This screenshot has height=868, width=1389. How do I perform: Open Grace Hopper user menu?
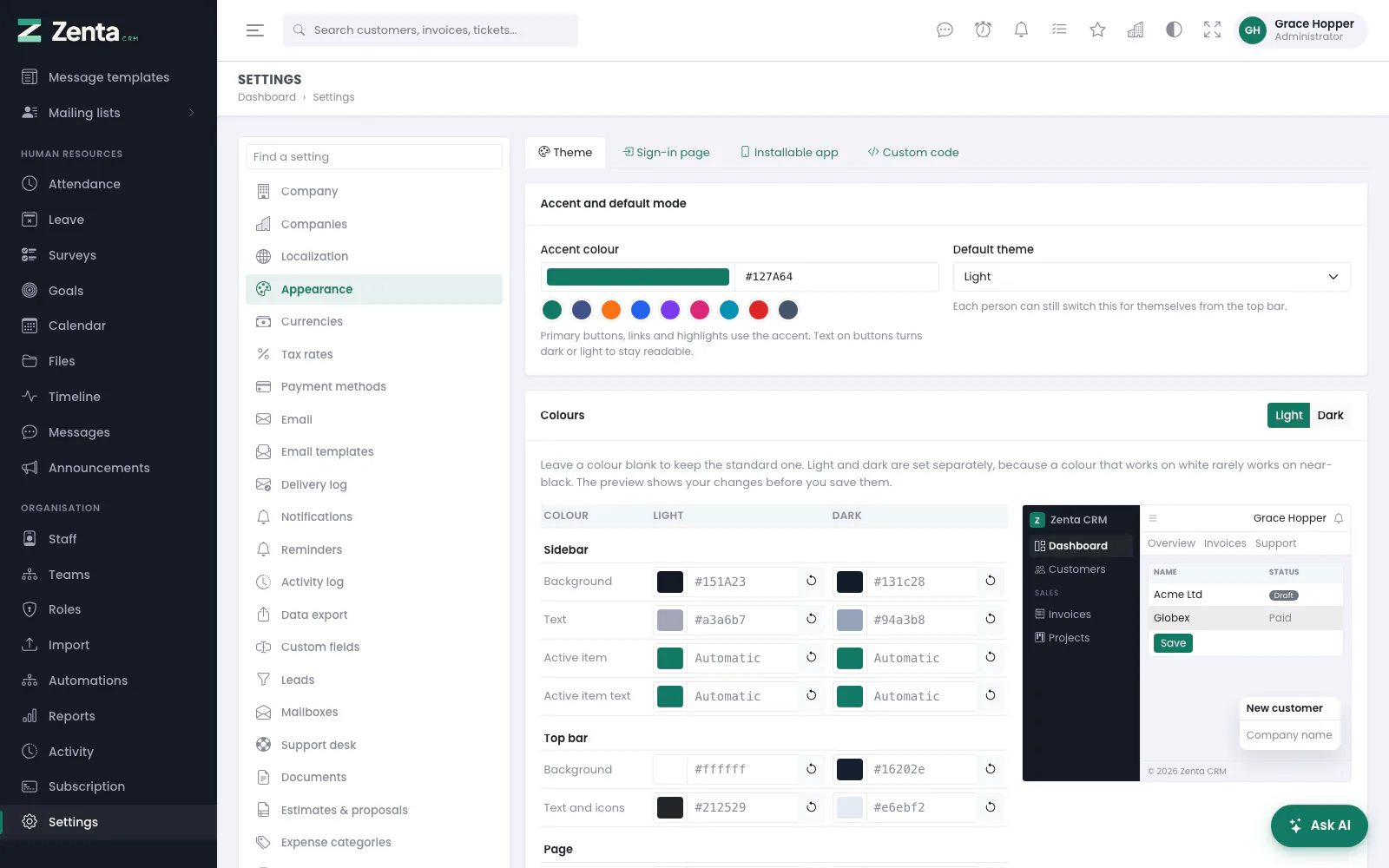click(x=1300, y=30)
